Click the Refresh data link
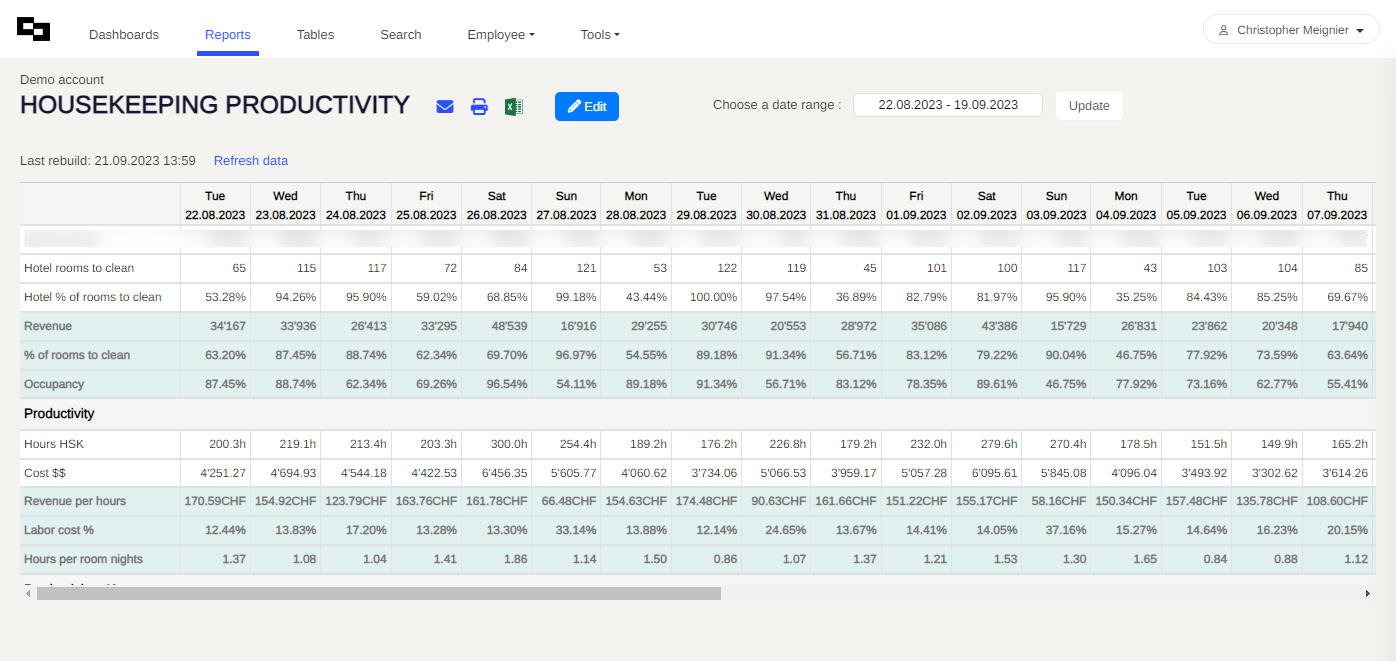Viewport: 1396px width, 661px height. (250, 161)
